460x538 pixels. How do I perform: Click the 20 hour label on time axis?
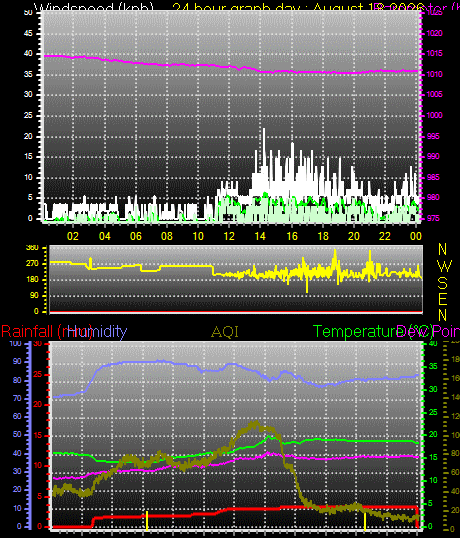click(x=354, y=236)
